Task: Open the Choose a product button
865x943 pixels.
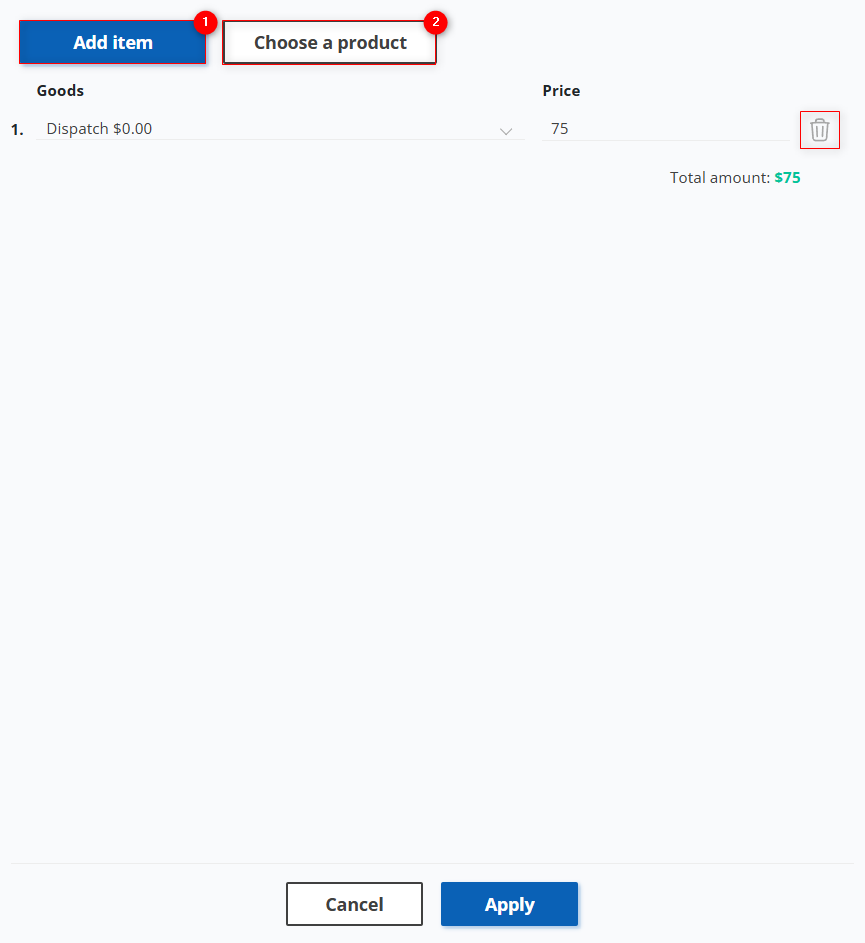Action: point(330,43)
